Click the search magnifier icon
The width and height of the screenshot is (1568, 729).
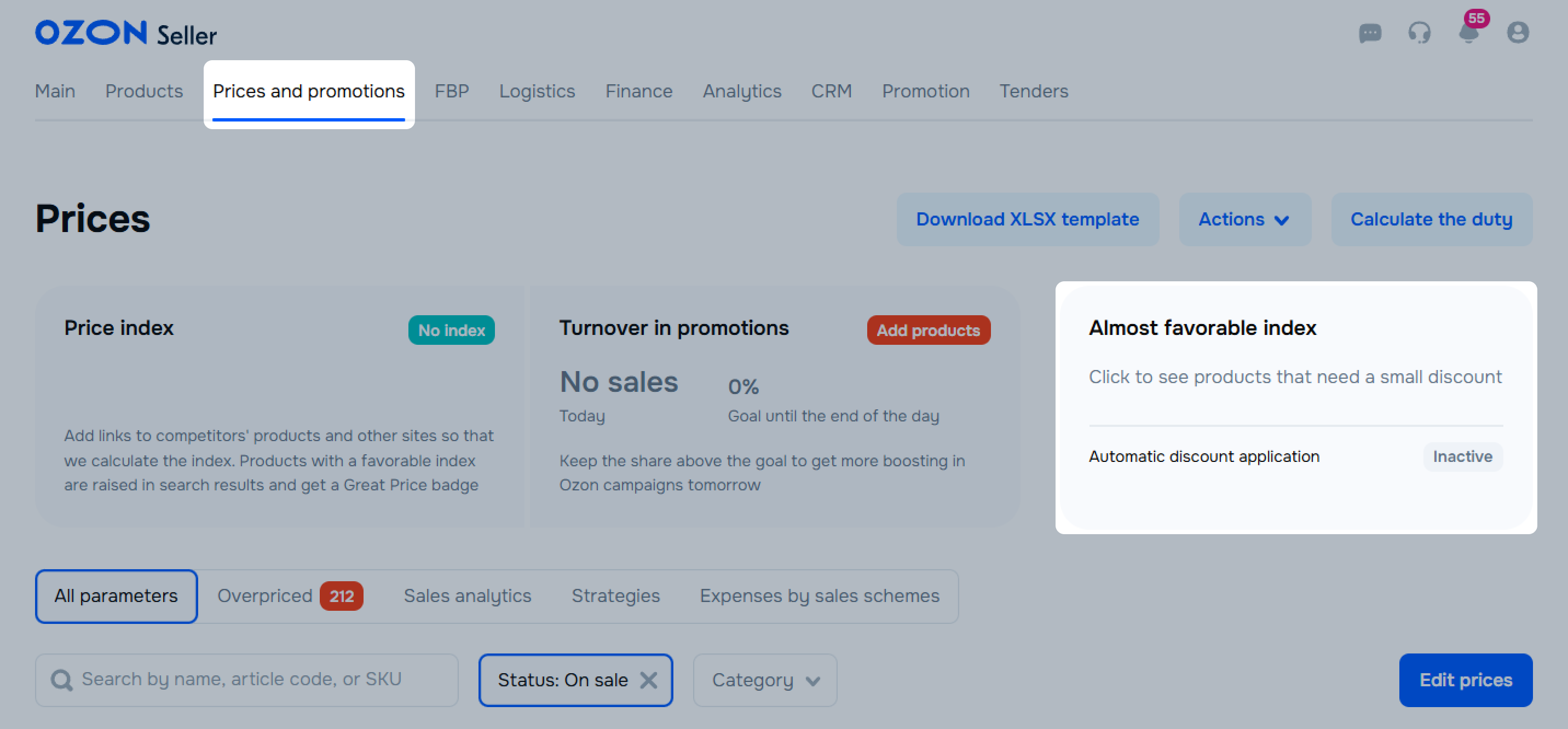[61, 680]
